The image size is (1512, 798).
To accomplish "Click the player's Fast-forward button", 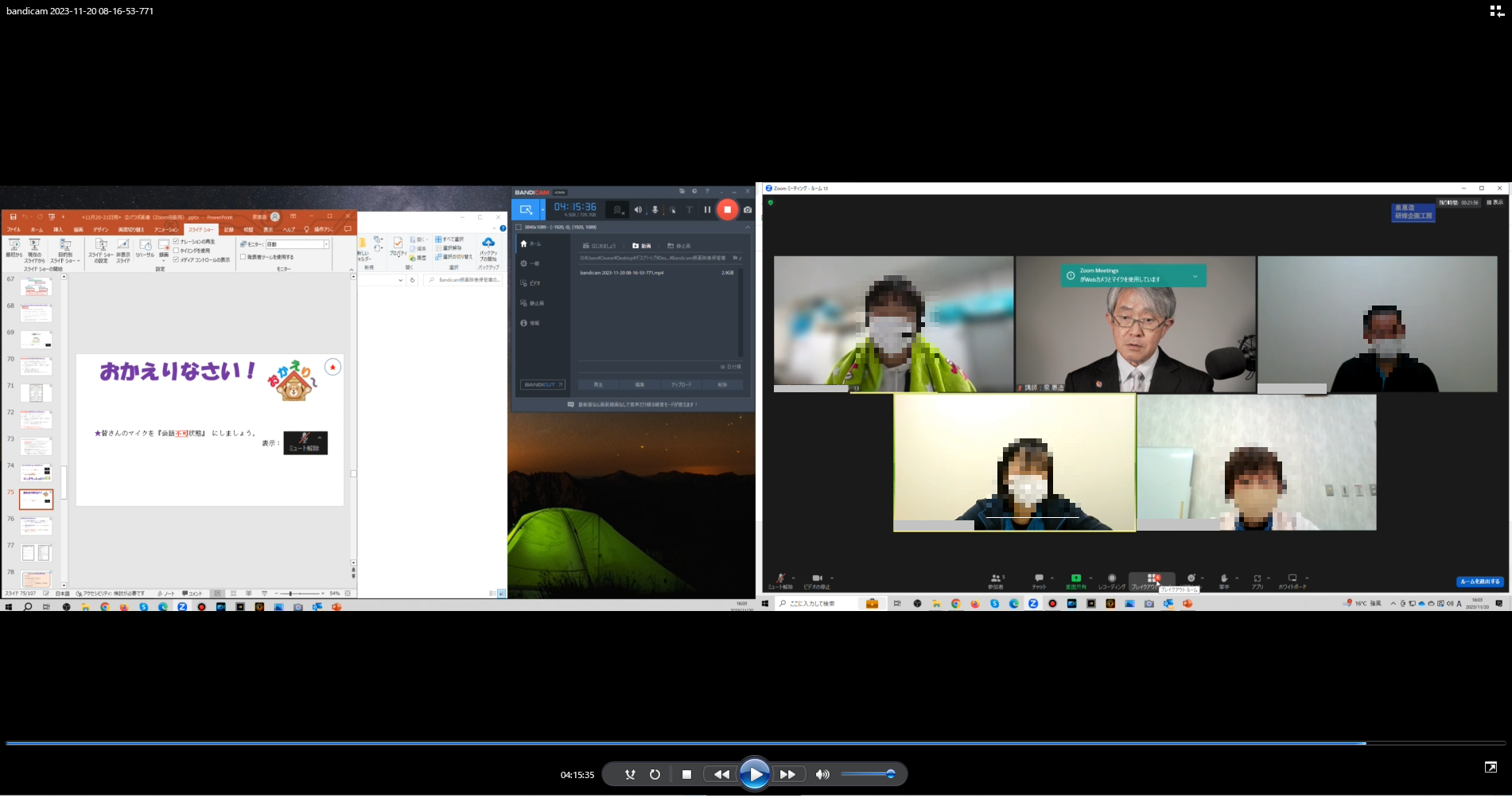I will tap(787, 774).
